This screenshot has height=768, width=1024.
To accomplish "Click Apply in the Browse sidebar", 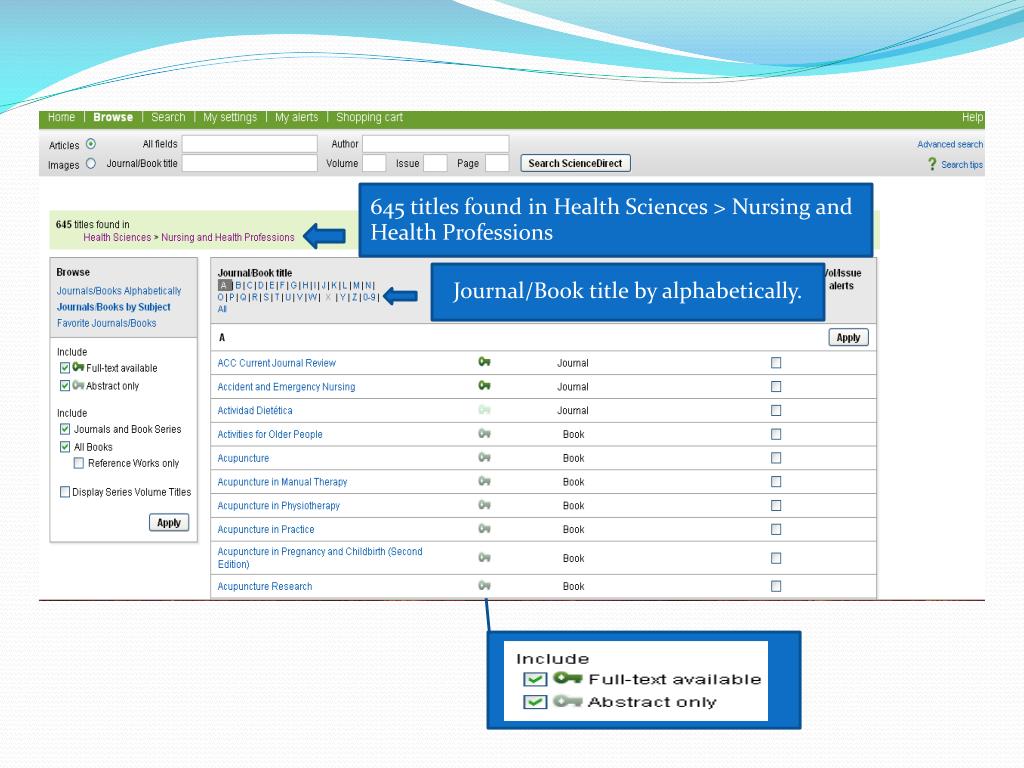I will tap(168, 522).
